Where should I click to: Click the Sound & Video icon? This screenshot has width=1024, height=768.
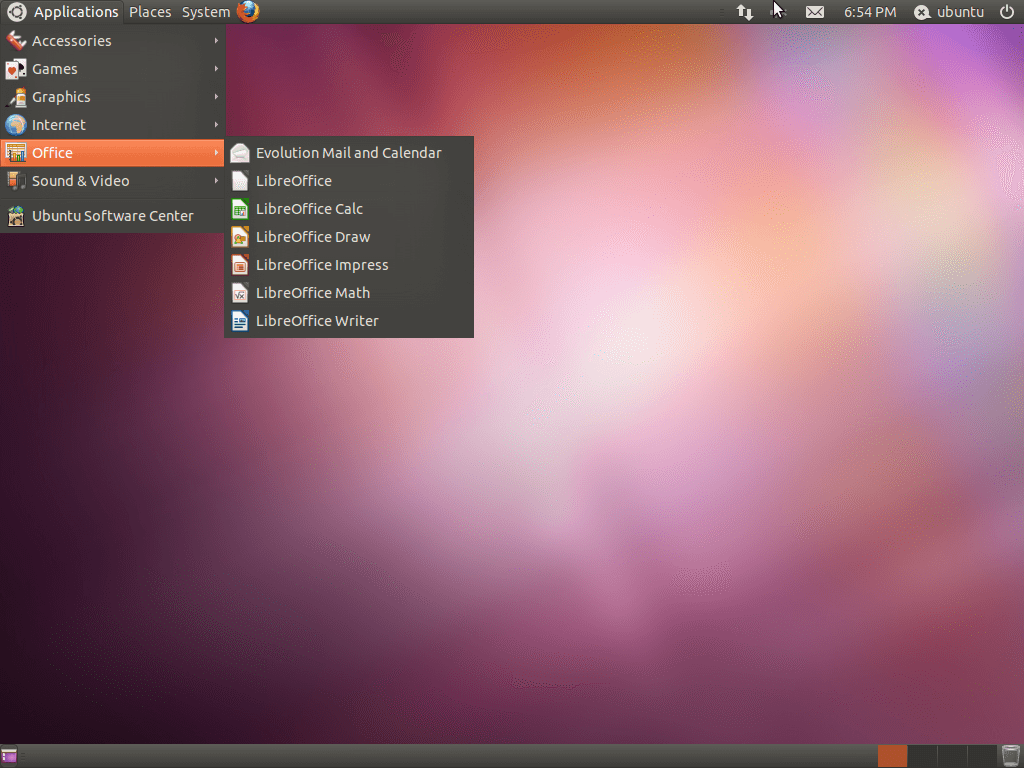pos(16,181)
